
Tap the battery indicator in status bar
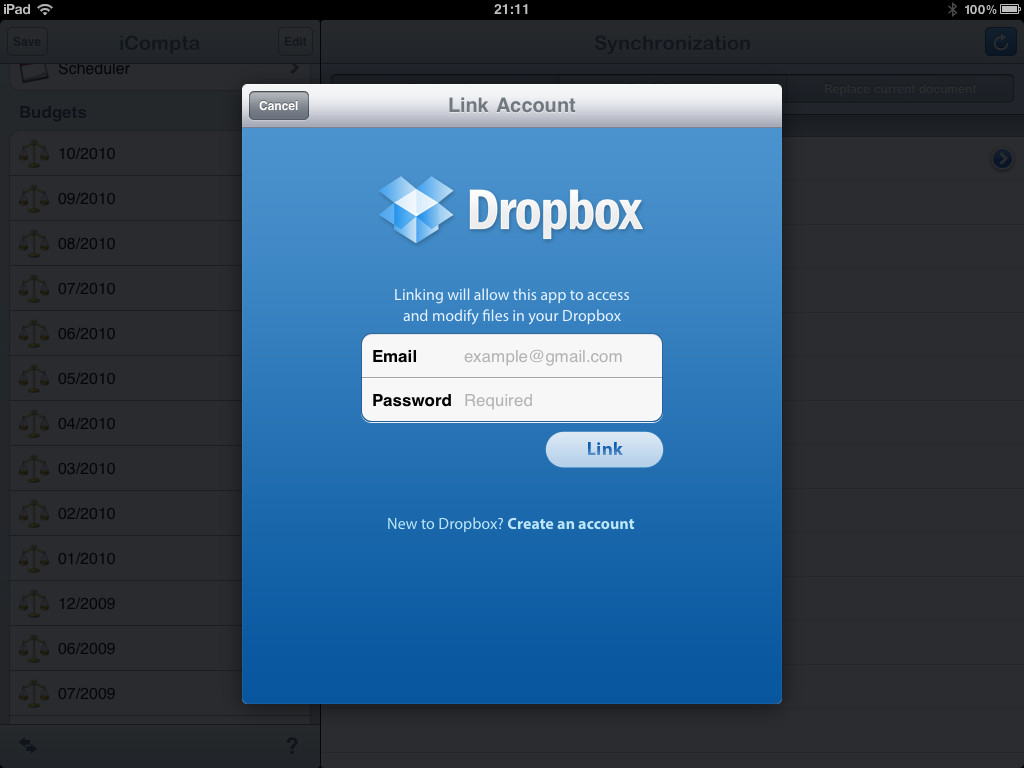click(1008, 9)
